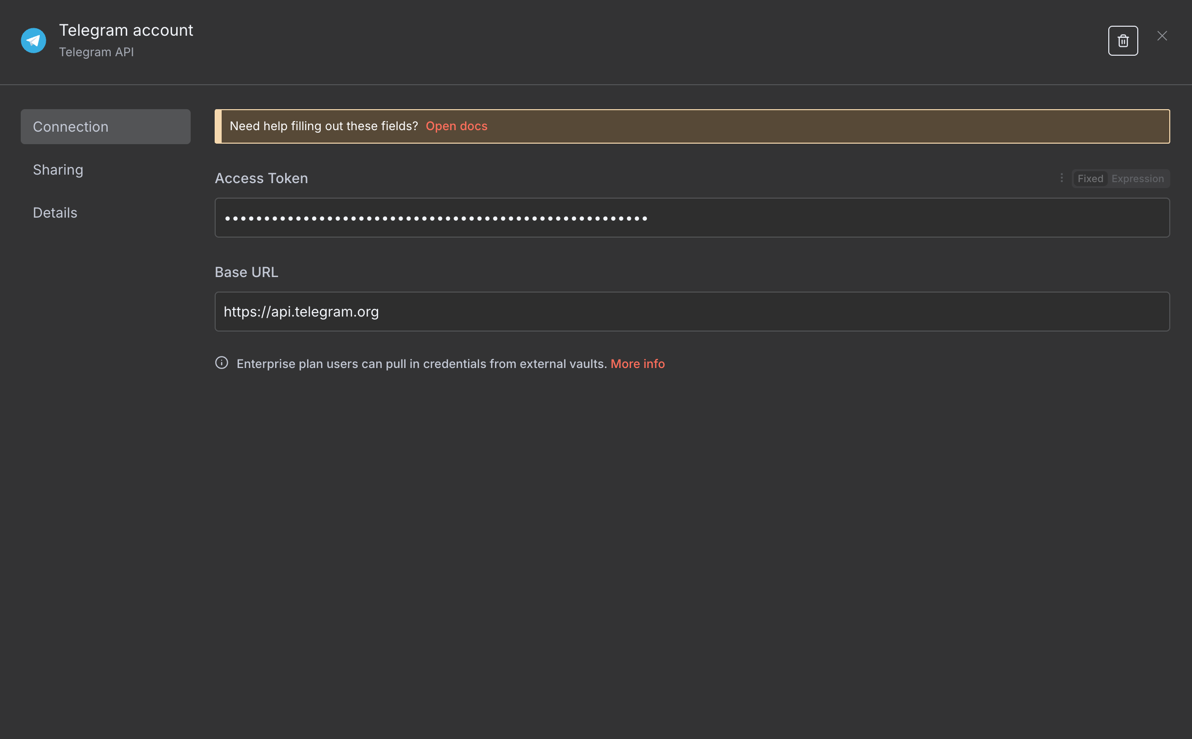Viewport: 1192px width, 739px height.
Task: Switch Access Token to Fixed mode
Action: [x=1090, y=179]
